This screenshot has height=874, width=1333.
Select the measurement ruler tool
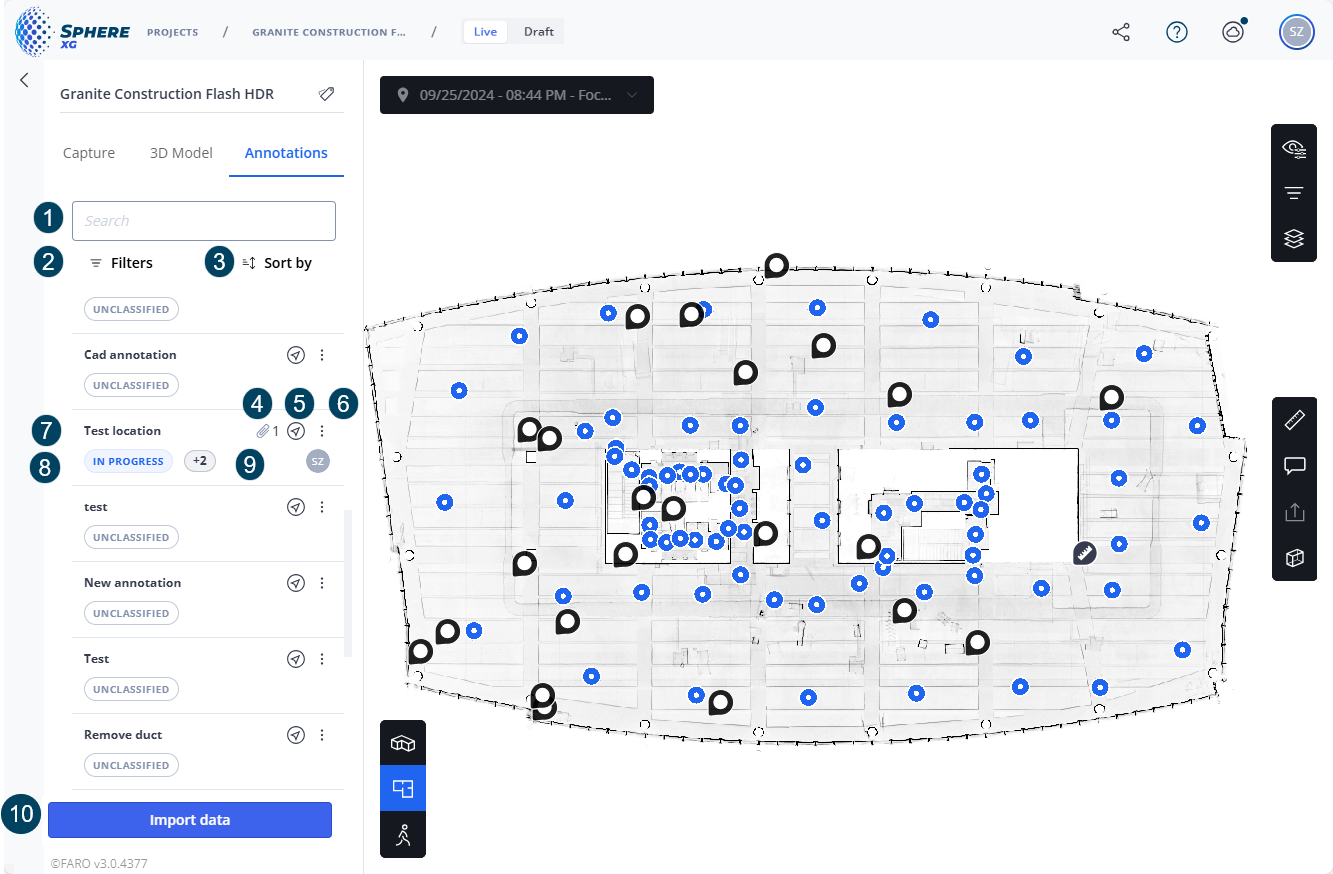point(1294,420)
